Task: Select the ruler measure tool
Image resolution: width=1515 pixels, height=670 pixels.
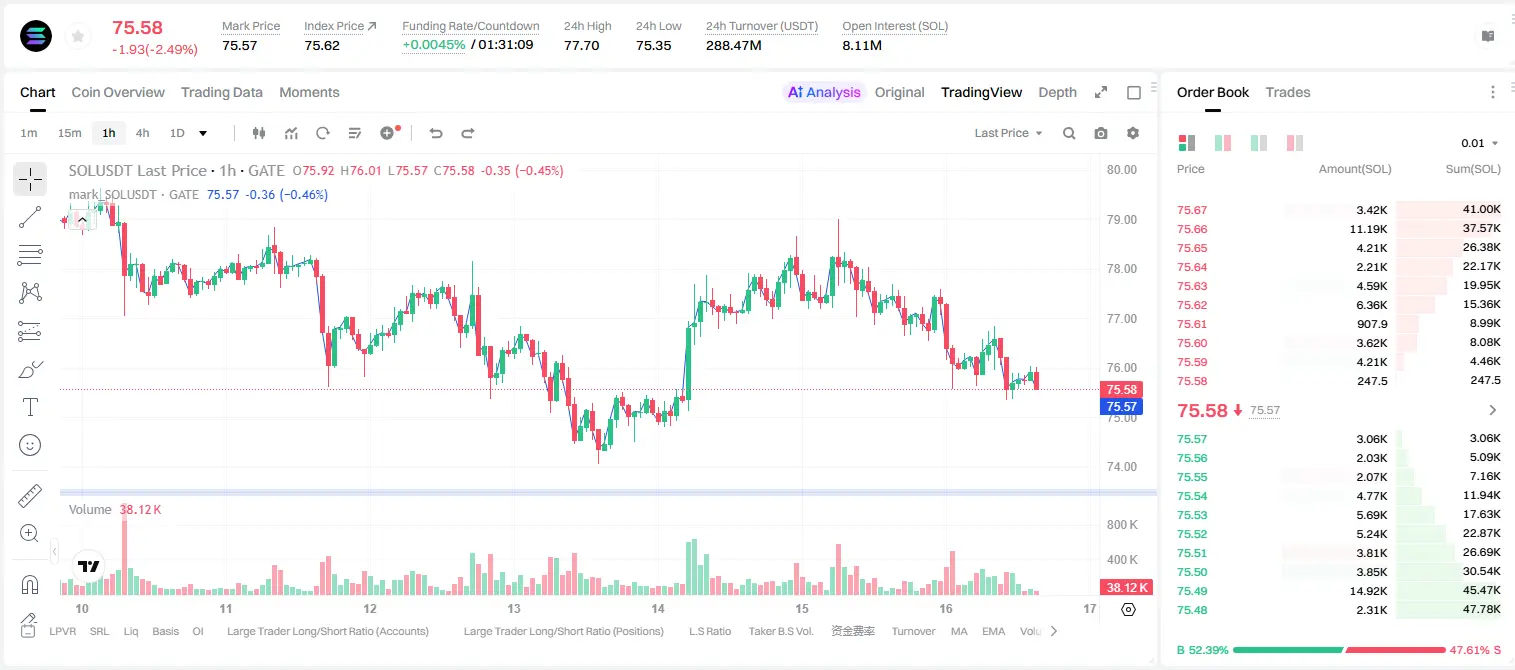Action: (30, 496)
